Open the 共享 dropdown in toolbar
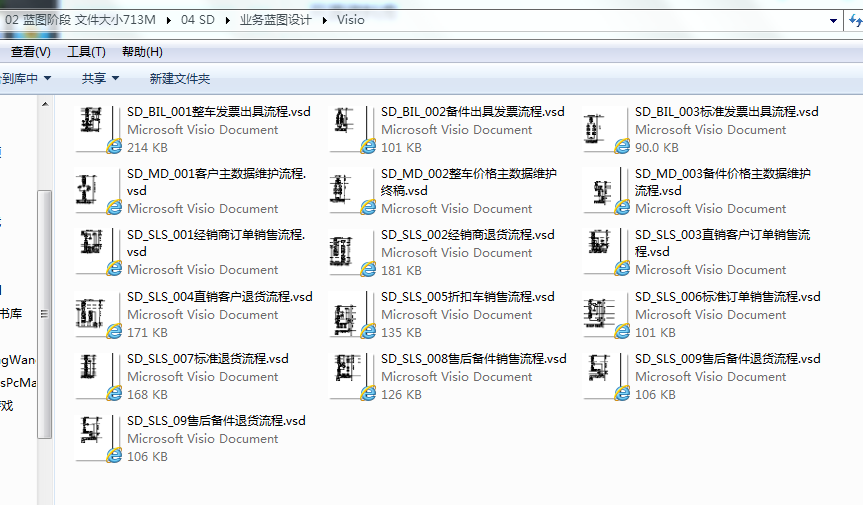 tap(100, 78)
